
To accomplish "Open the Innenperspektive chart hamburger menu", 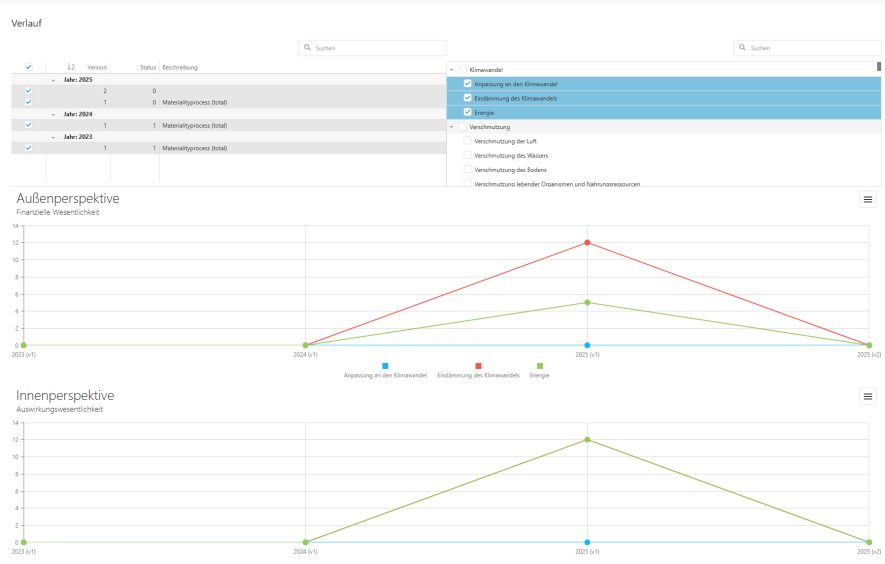I will coord(868,397).
